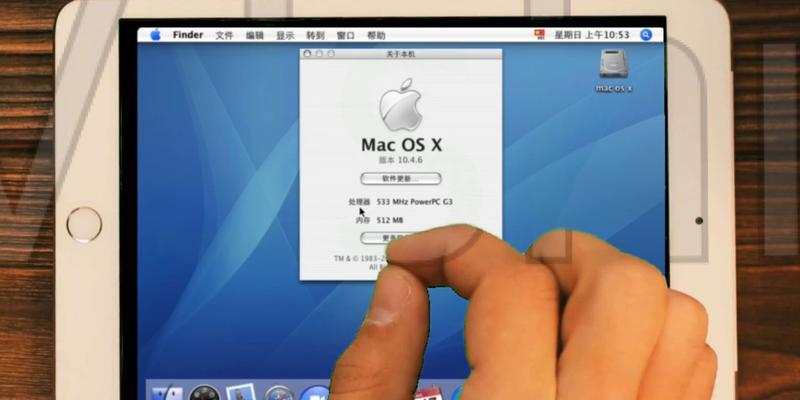Open the 转到 menu
This screenshot has width=800, height=400.
[x=315, y=35]
